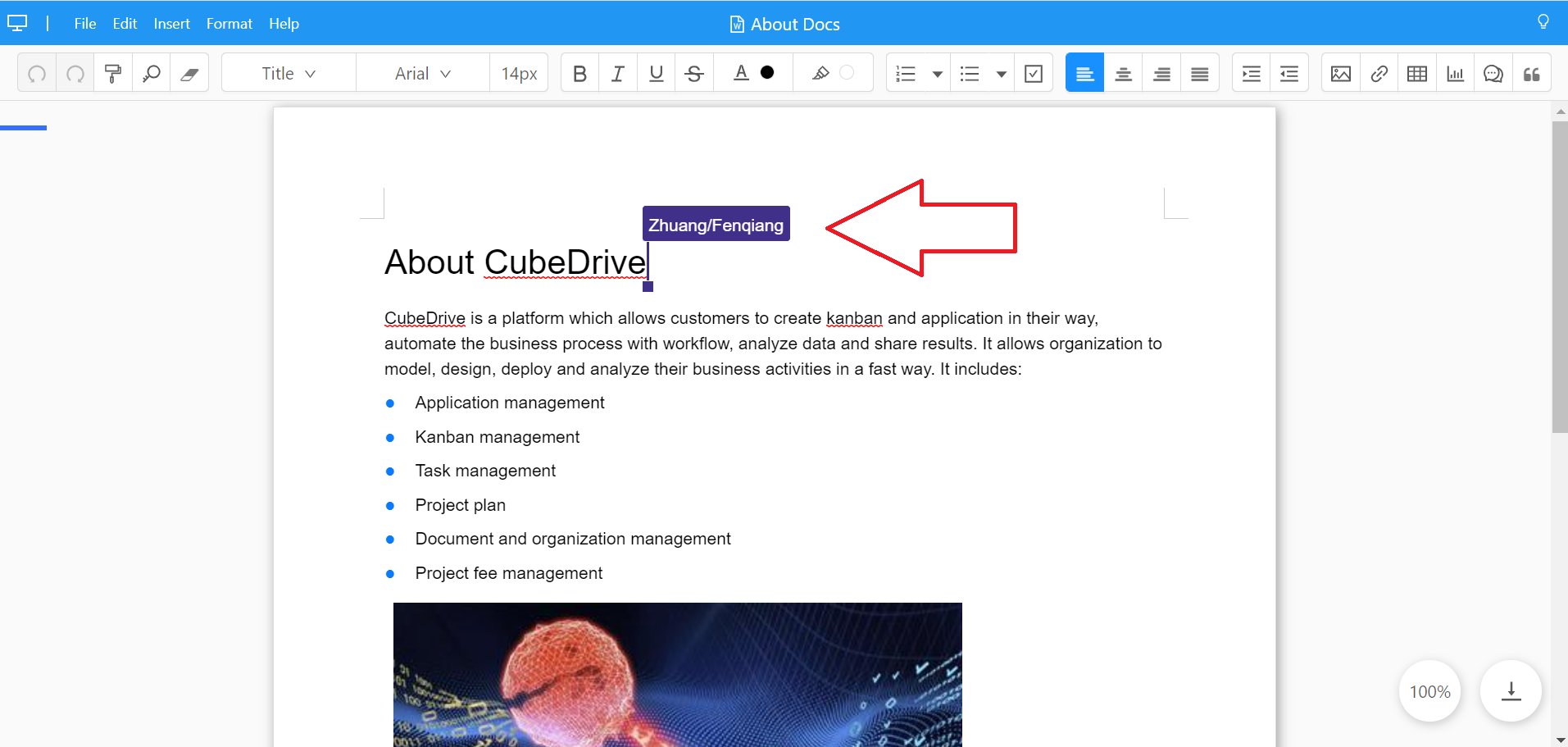Screen dimensions: 1568x747
Task: Click the vertical scrollbar thumb
Action: click(x=1560, y=277)
